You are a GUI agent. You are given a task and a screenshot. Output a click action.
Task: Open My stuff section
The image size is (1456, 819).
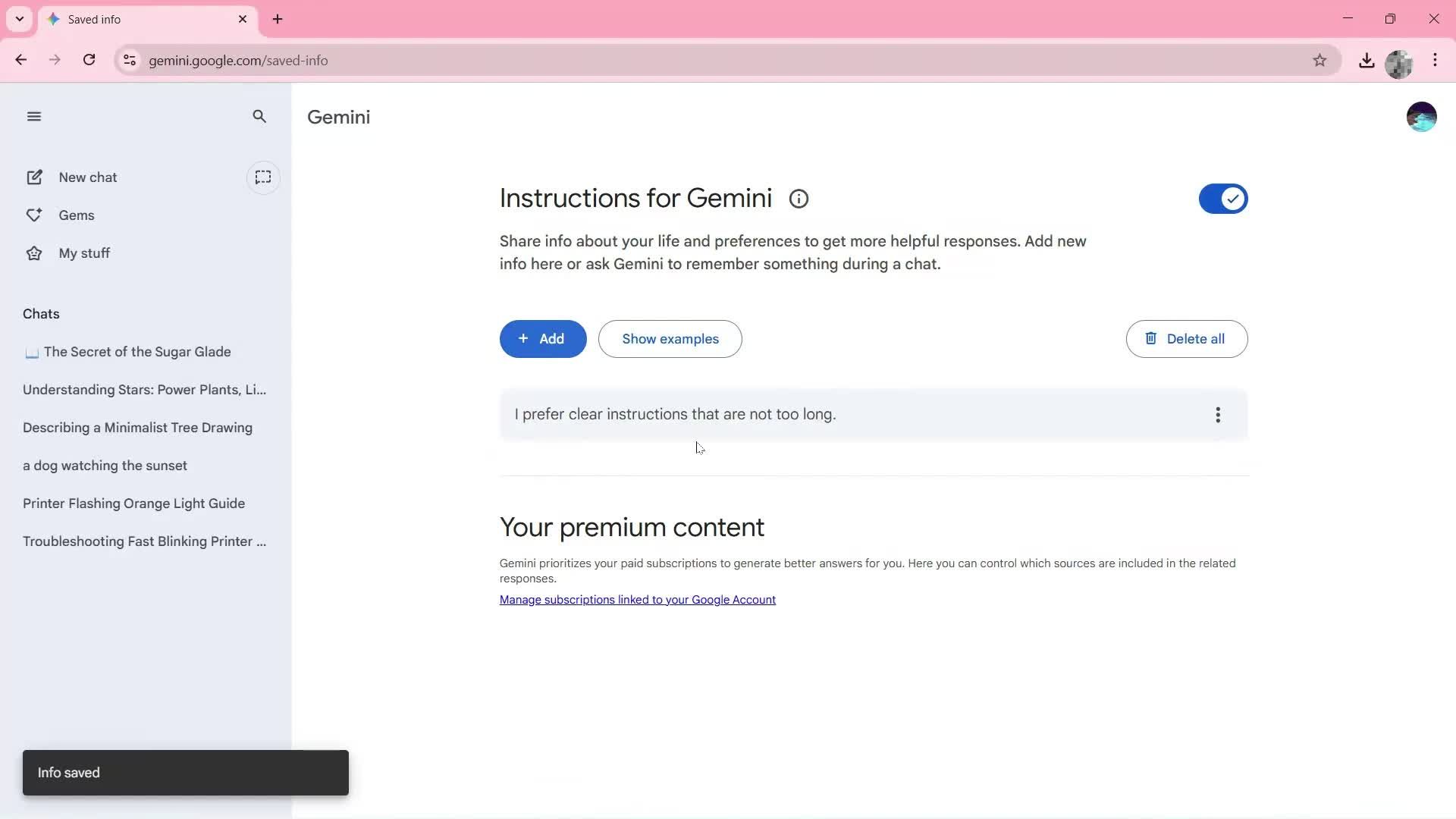[84, 253]
